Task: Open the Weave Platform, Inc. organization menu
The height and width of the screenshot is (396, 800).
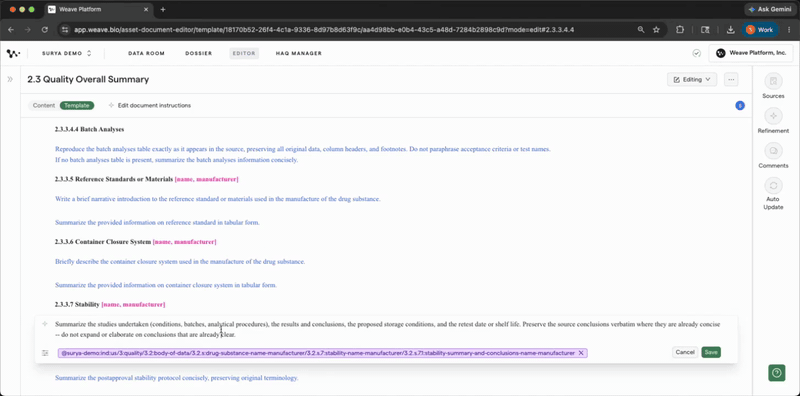Action: click(751, 53)
